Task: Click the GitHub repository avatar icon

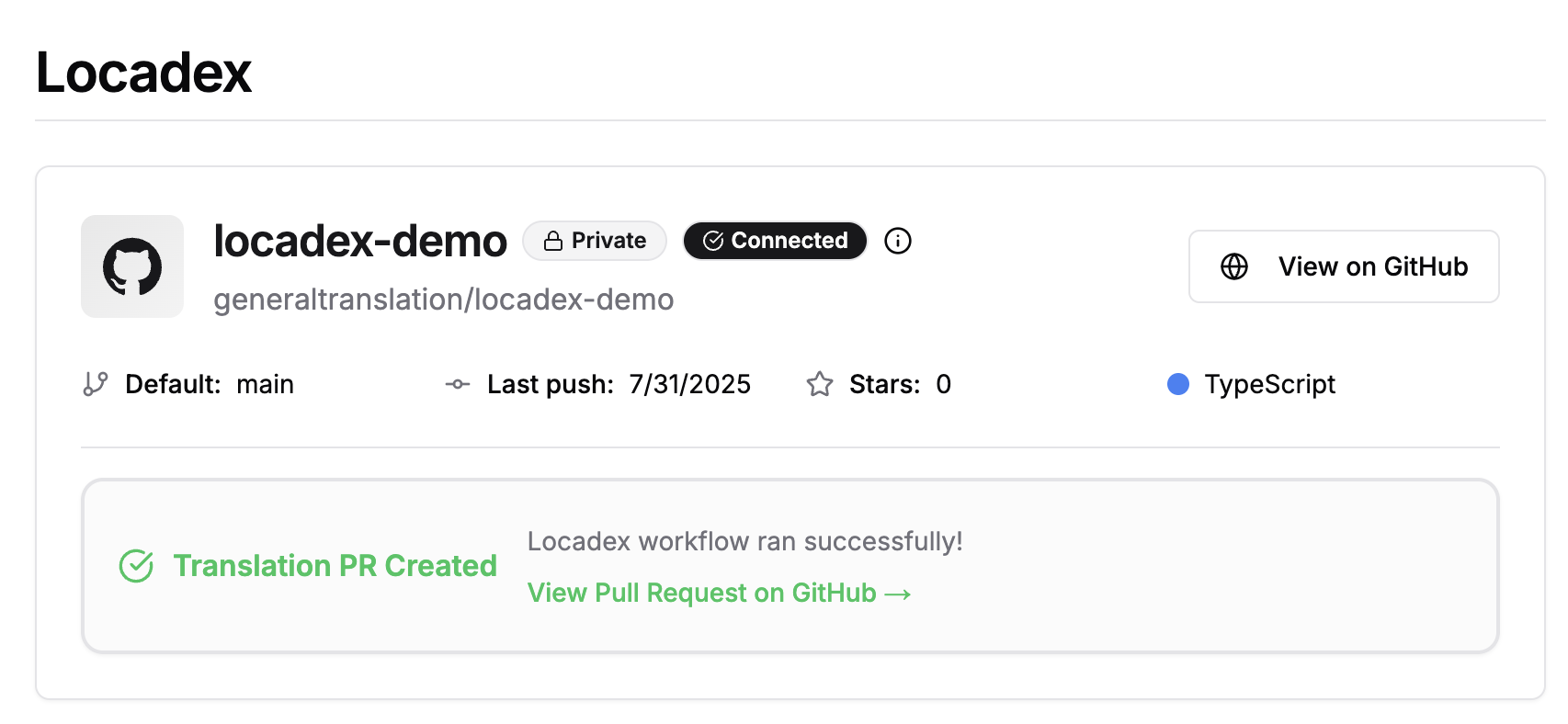Action: coord(131,266)
